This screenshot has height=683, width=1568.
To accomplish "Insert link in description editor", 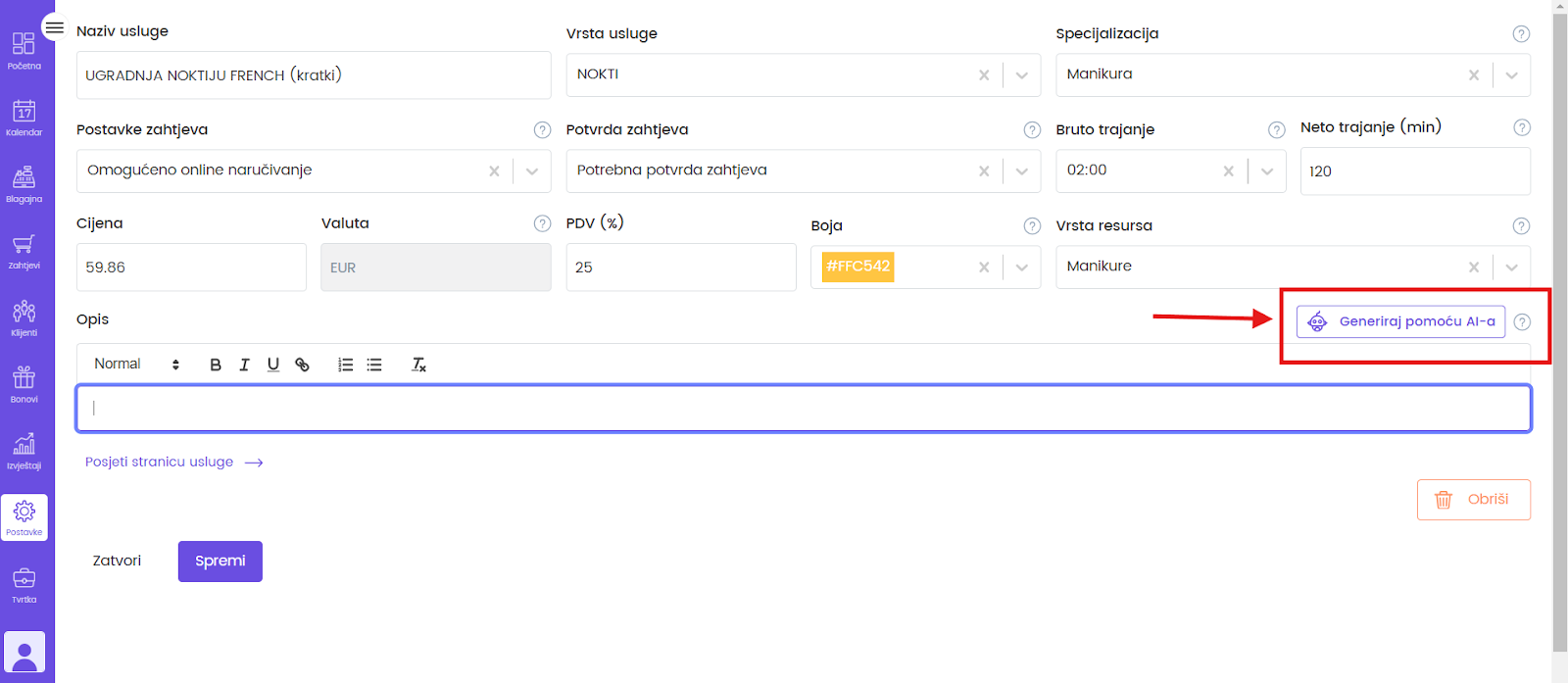I will [x=302, y=365].
